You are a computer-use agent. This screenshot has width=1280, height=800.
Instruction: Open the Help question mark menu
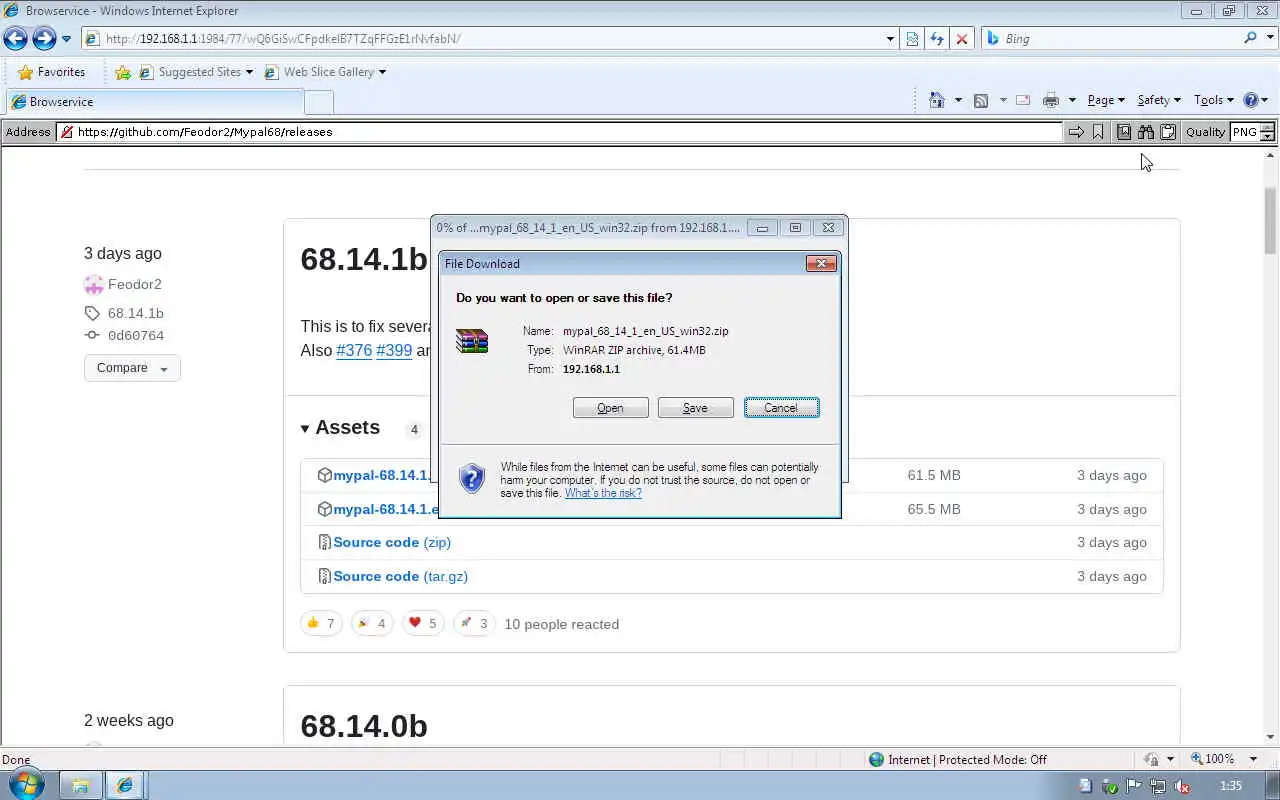click(1255, 100)
